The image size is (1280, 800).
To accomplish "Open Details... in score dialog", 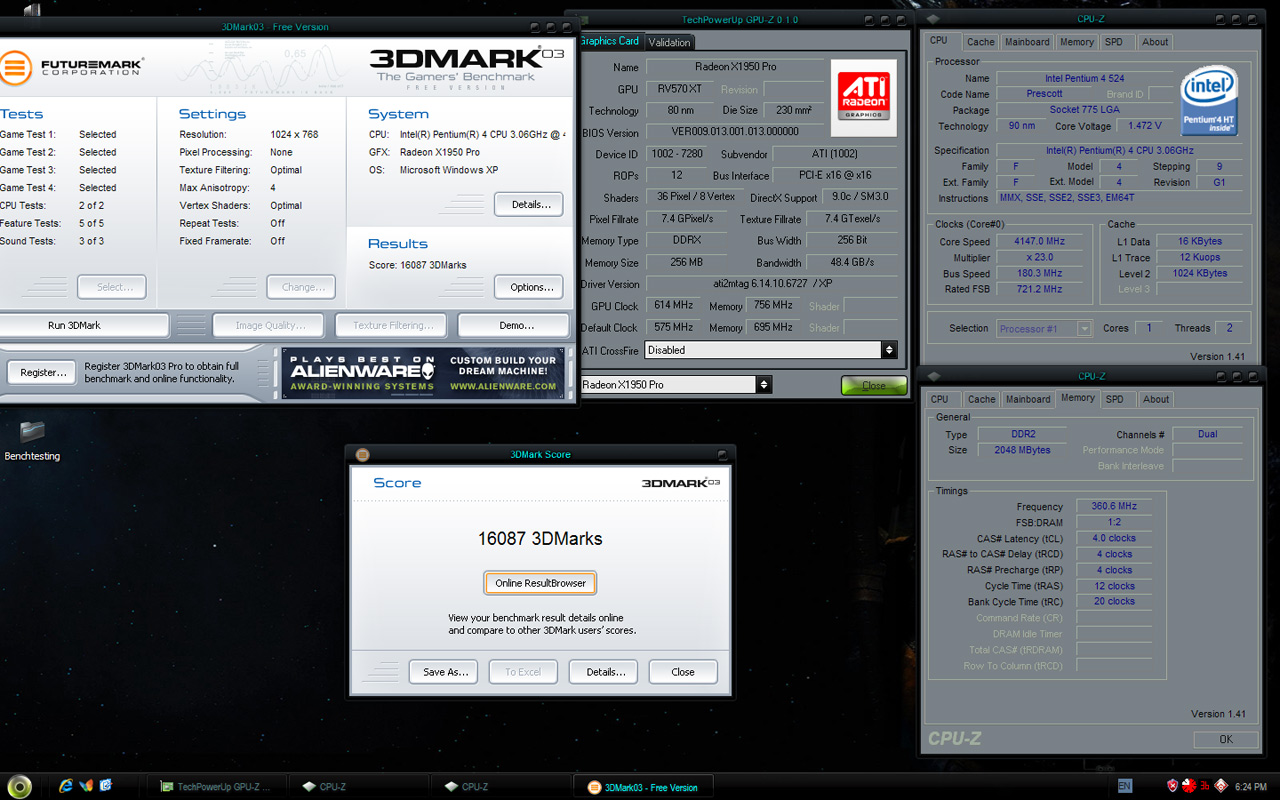I will pos(603,672).
